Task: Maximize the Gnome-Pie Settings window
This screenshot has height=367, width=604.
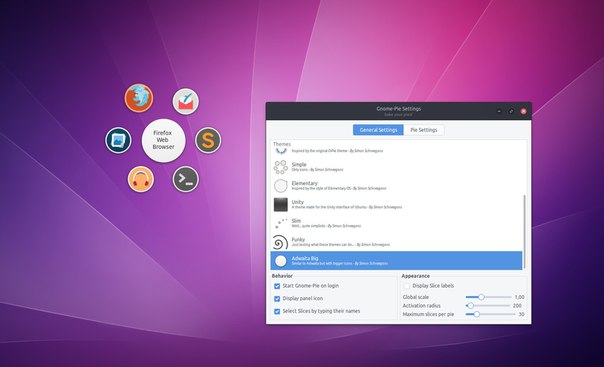Action: pos(511,111)
